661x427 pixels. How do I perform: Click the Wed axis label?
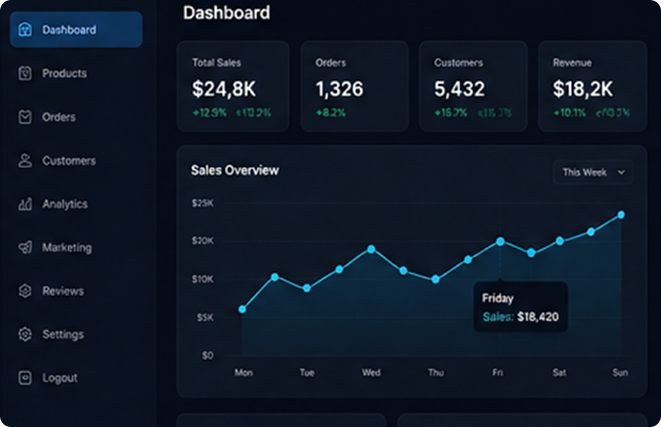(371, 372)
